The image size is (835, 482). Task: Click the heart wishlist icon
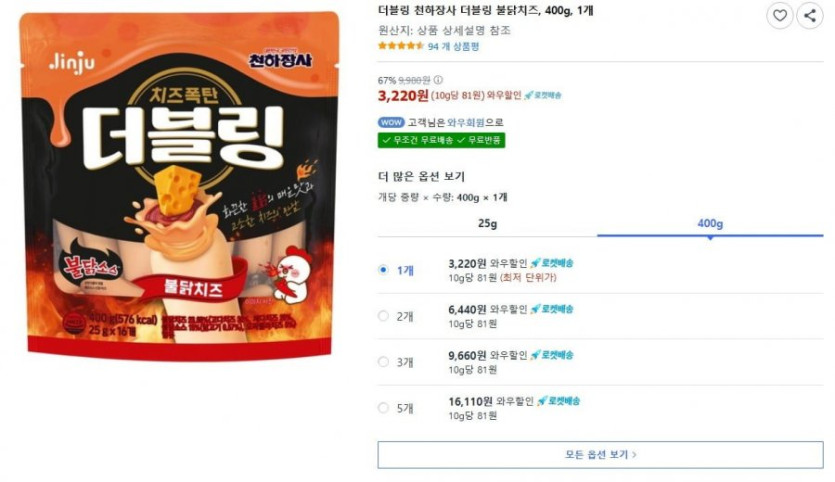click(x=780, y=15)
